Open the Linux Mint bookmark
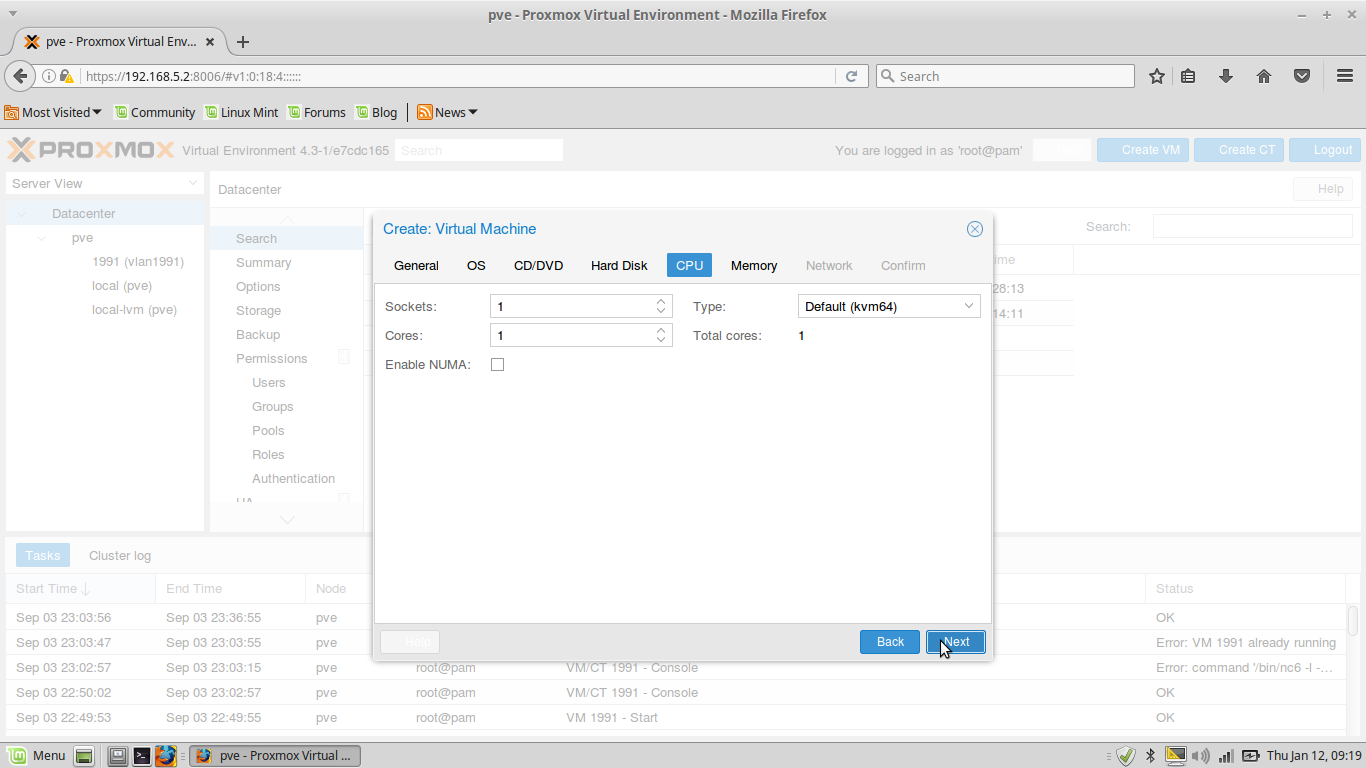1366x768 pixels. 241,112
